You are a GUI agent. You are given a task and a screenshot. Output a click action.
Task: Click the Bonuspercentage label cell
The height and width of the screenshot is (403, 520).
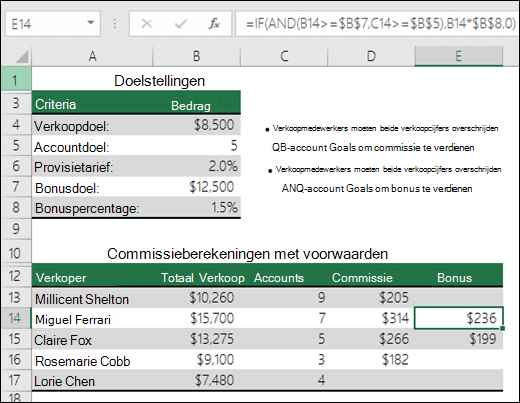click(92, 208)
